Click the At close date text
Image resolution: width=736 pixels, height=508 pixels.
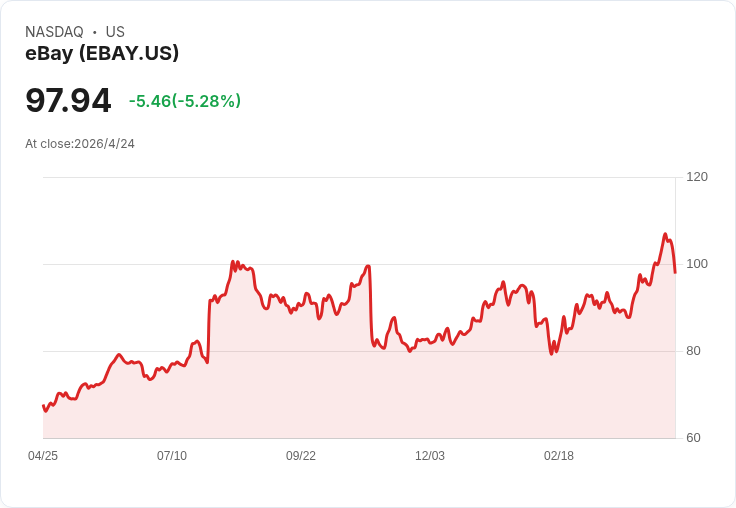point(80,144)
